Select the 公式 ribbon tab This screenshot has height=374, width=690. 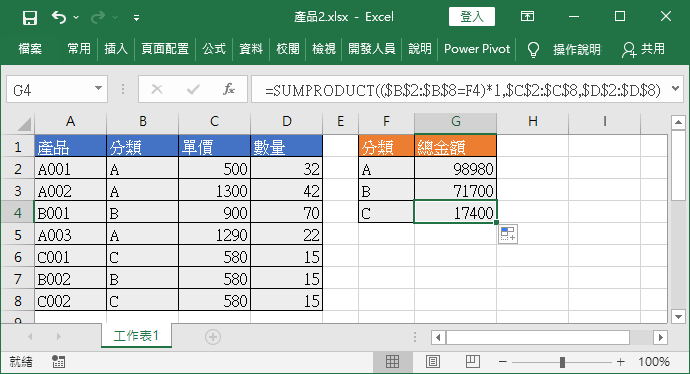click(214, 48)
